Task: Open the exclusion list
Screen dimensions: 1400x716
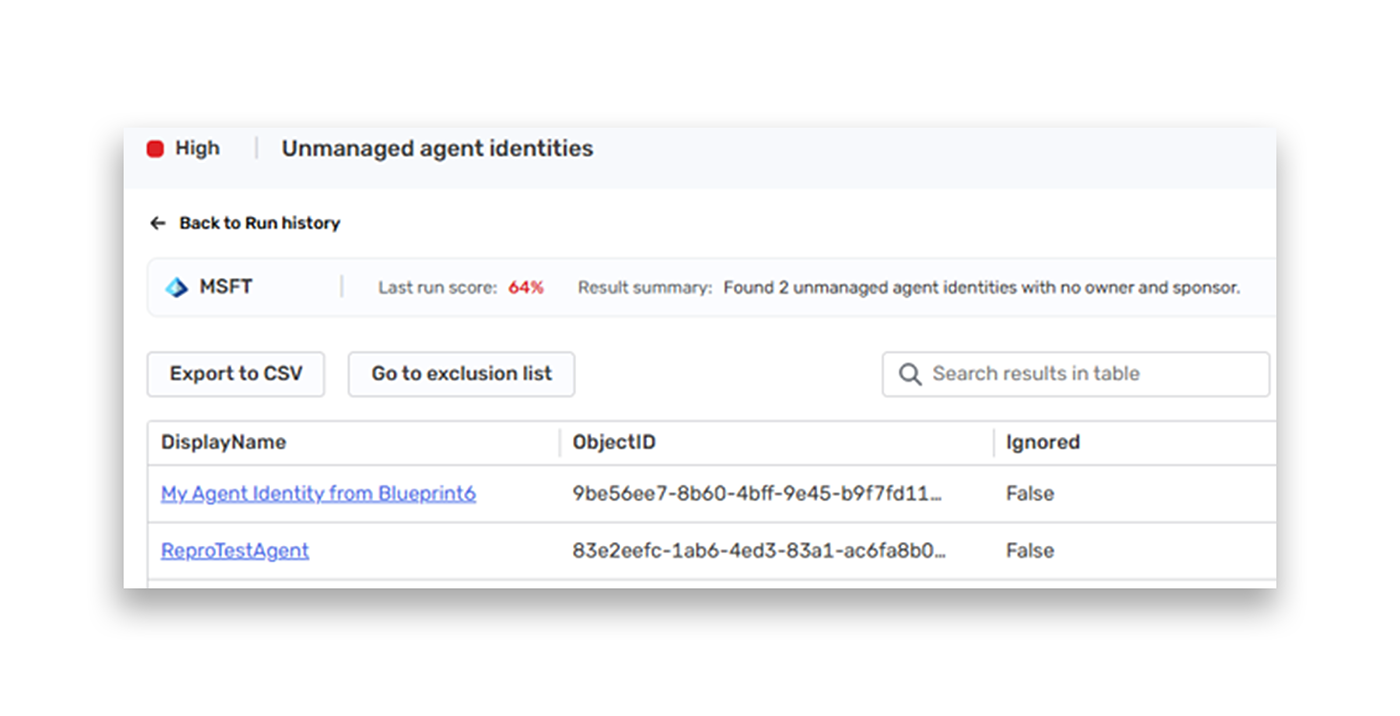Action: [461, 374]
